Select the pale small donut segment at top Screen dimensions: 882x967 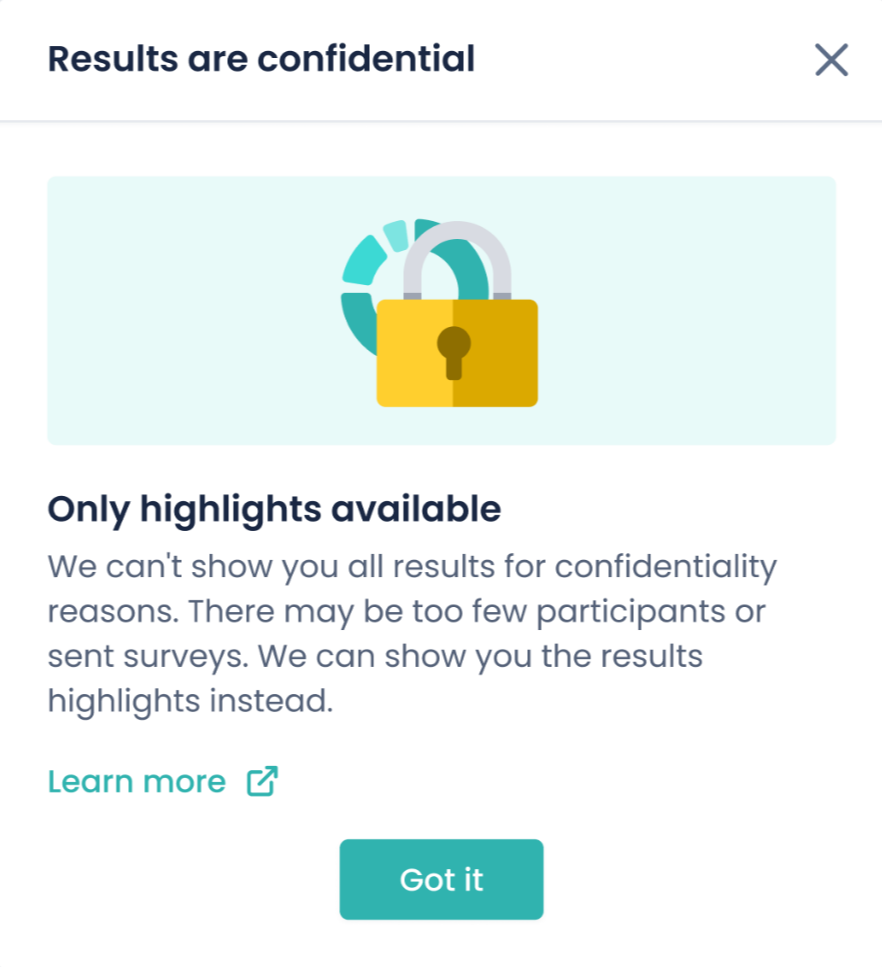395,236
